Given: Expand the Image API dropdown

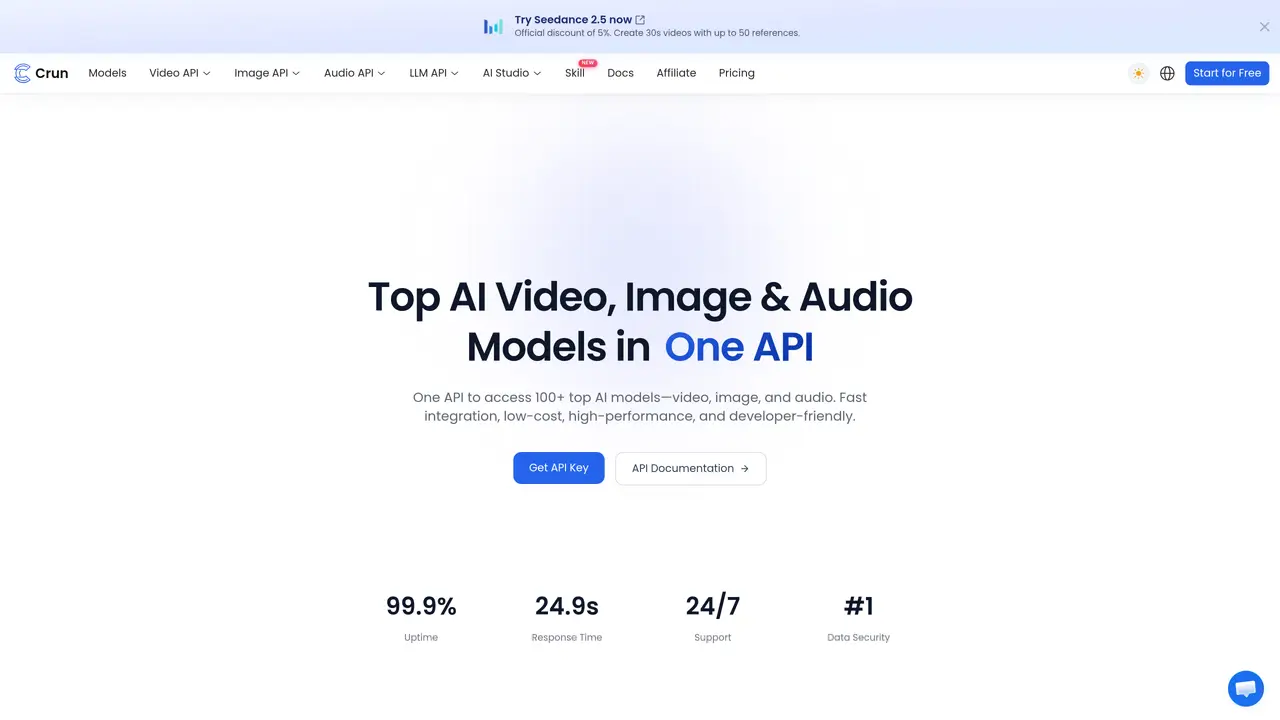Looking at the screenshot, I should 267,73.
